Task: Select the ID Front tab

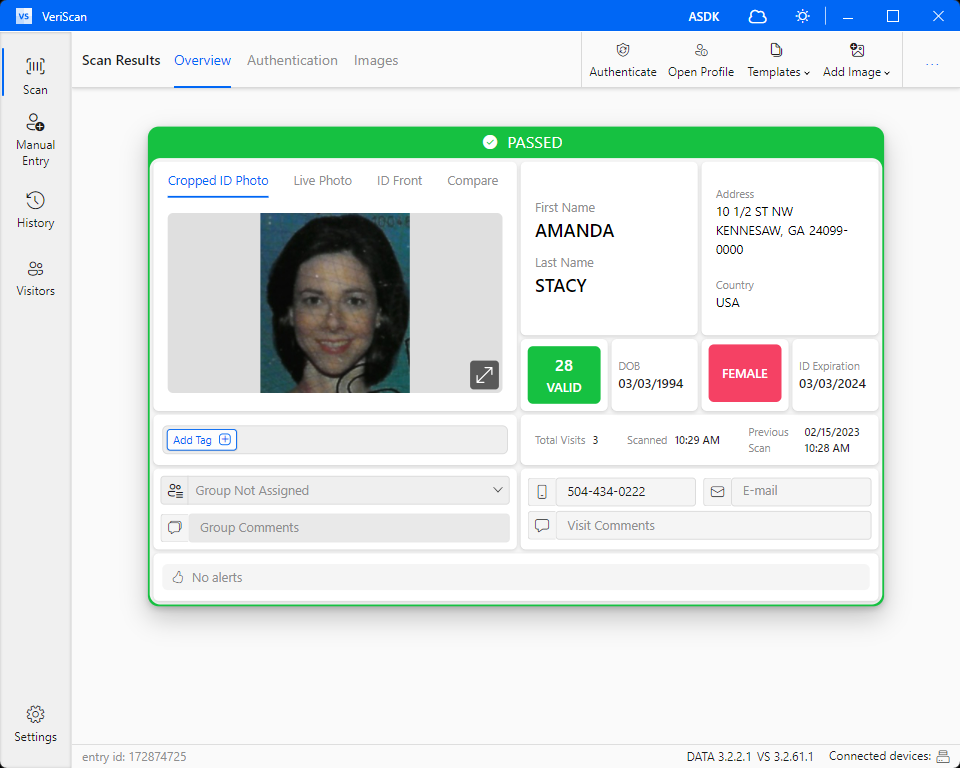Action: tap(399, 181)
